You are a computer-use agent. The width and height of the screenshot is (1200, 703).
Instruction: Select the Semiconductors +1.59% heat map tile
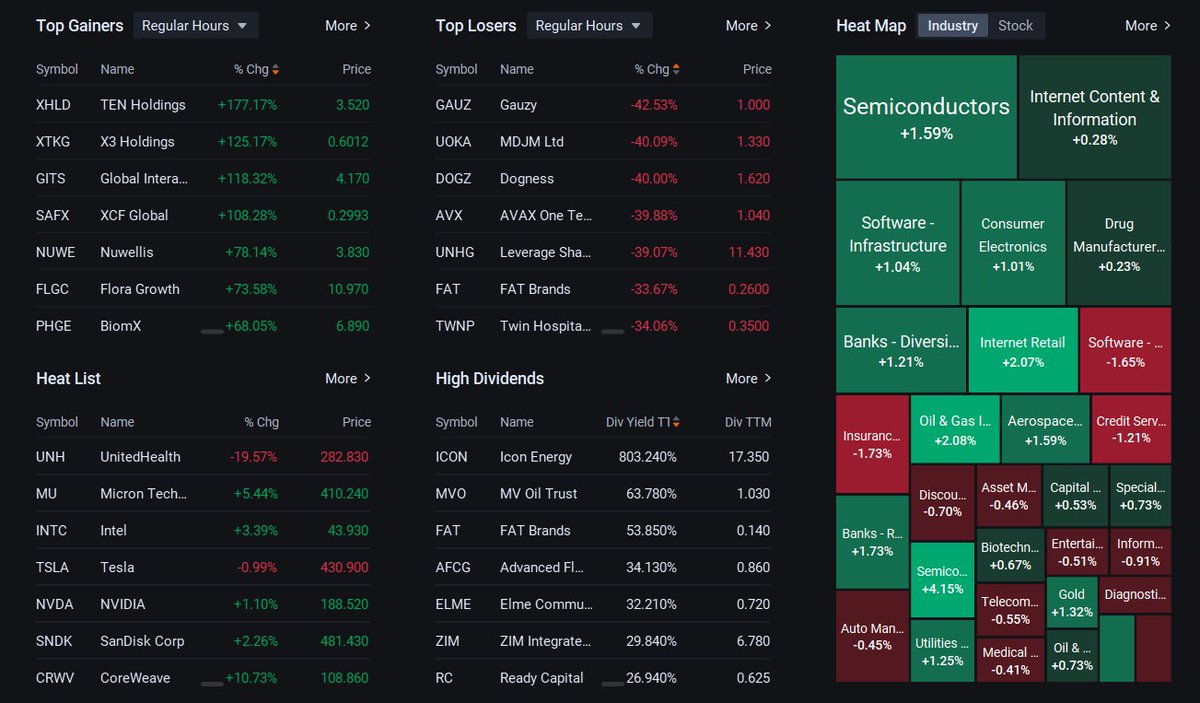click(926, 117)
